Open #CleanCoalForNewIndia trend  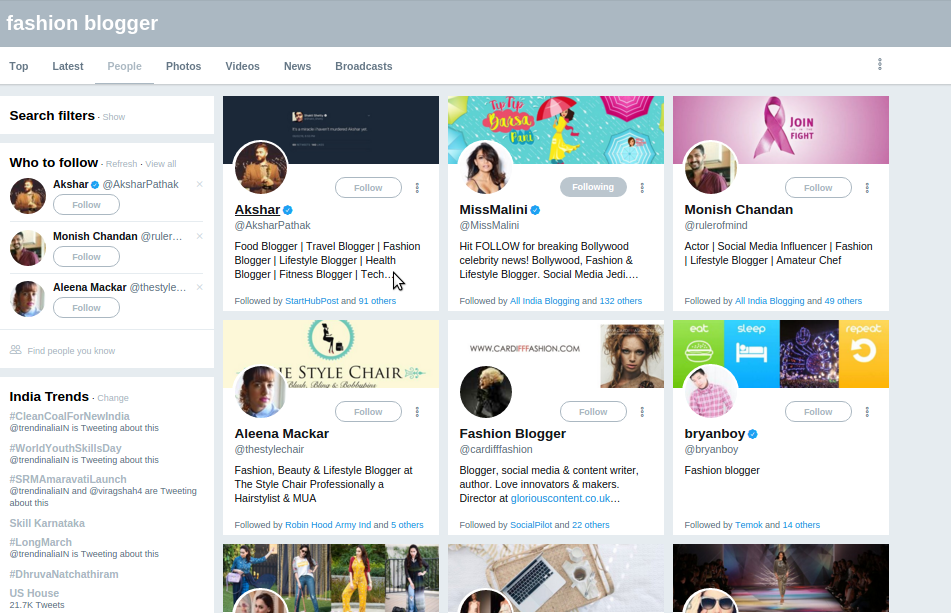pyautogui.click(x=70, y=417)
